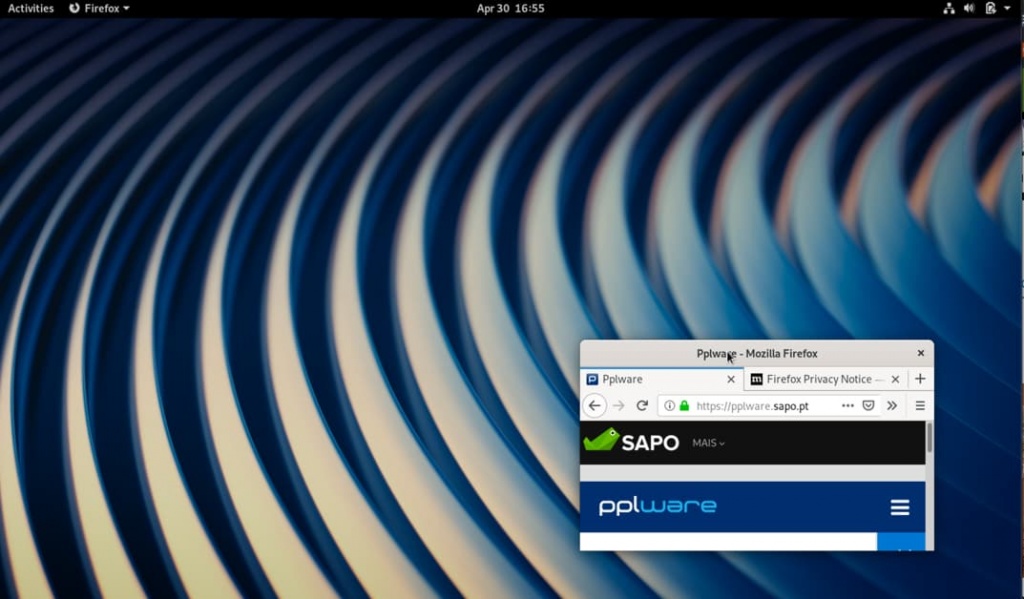Click the page vertical scrollbar
This screenshot has height=599, width=1024.
tap(929, 438)
